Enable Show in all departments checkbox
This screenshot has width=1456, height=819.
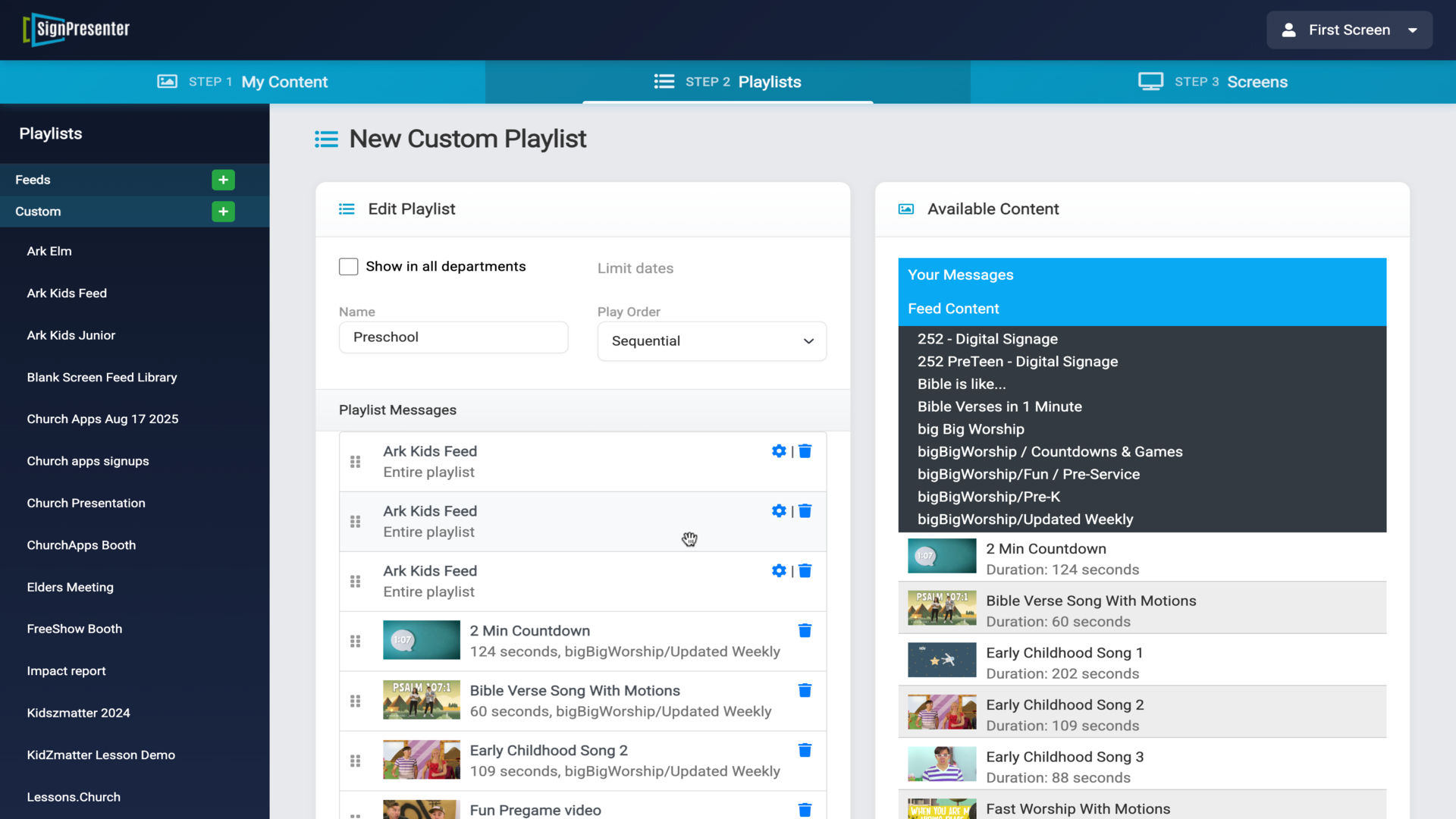348,267
